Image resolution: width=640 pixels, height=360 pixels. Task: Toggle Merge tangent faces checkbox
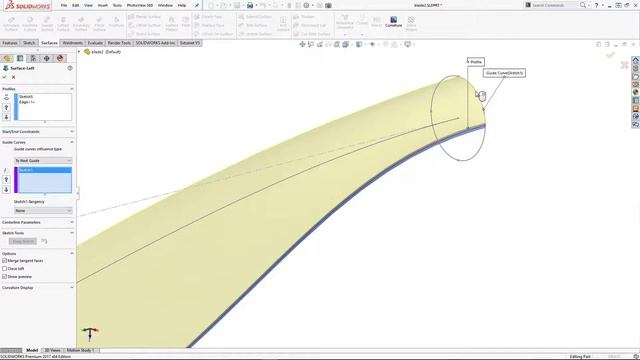4,260
